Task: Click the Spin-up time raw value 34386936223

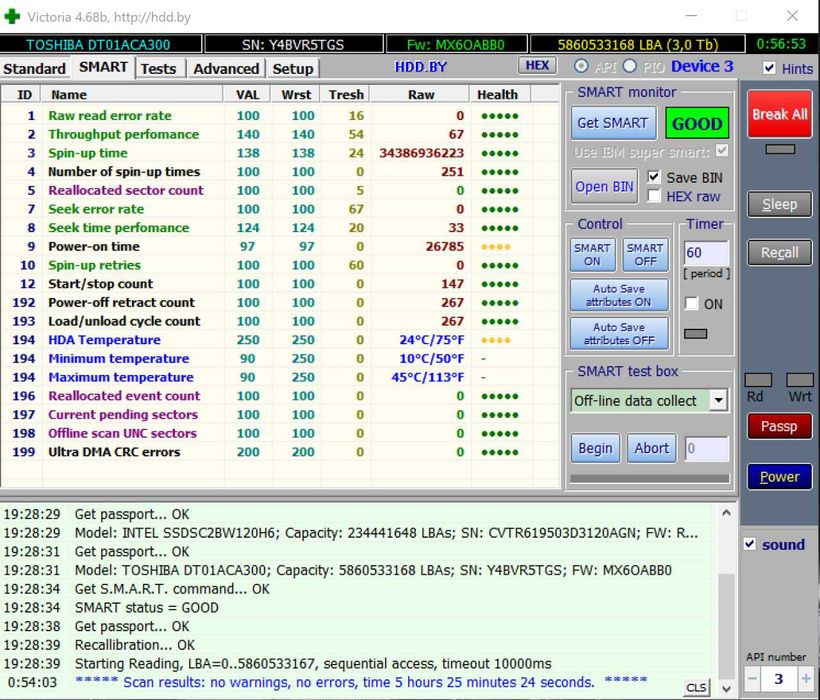Action: pos(422,153)
